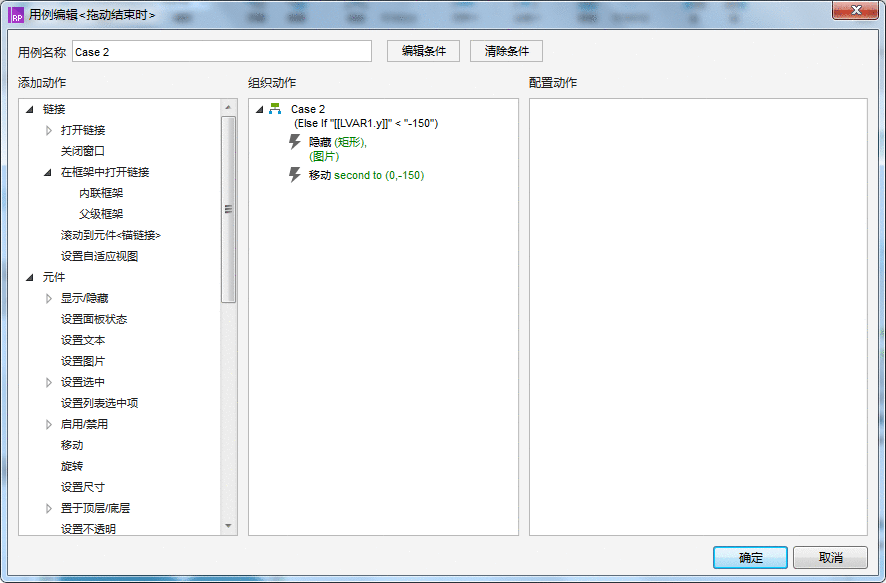886x583 pixels.
Task: Expand the 置于顶层/底层 item
Action: pos(49,508)
